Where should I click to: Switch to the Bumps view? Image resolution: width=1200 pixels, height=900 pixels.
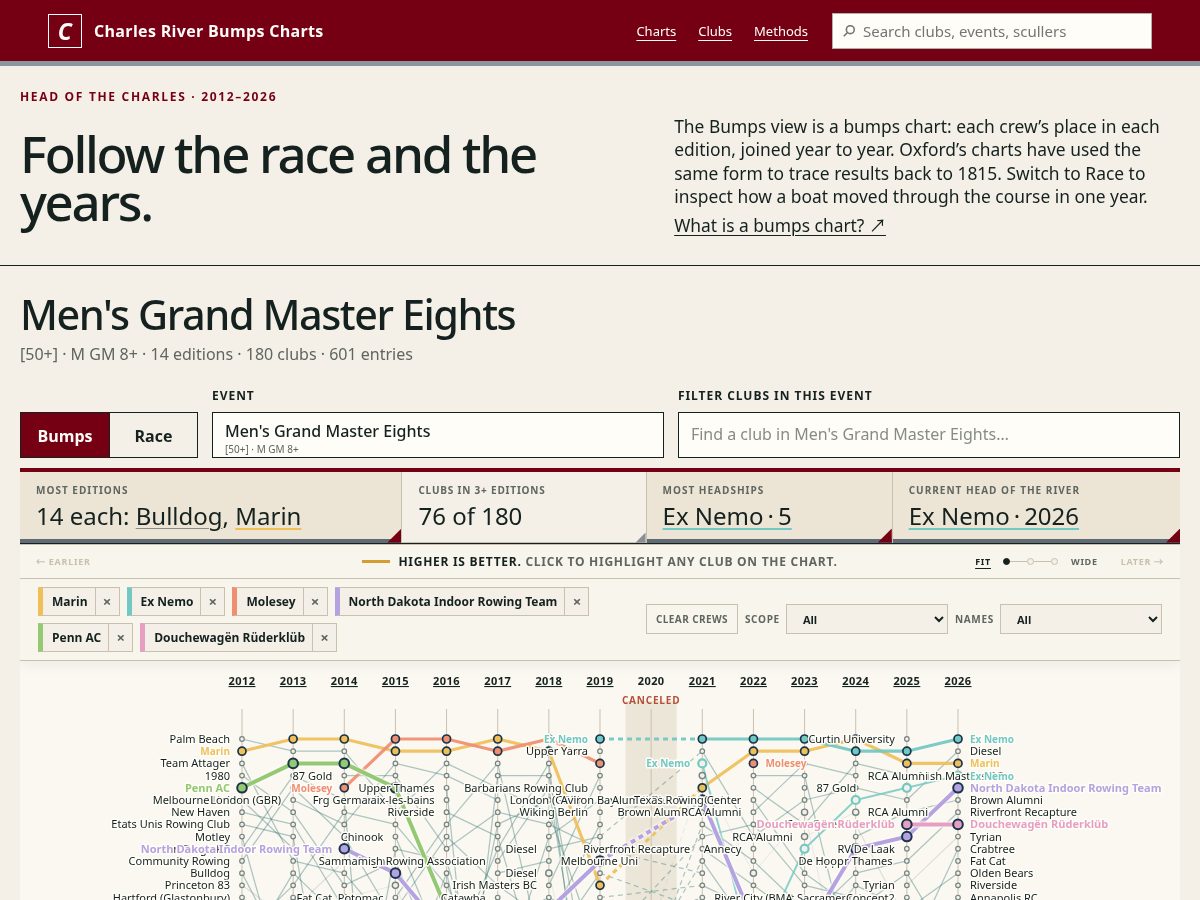tap(65, 436)
